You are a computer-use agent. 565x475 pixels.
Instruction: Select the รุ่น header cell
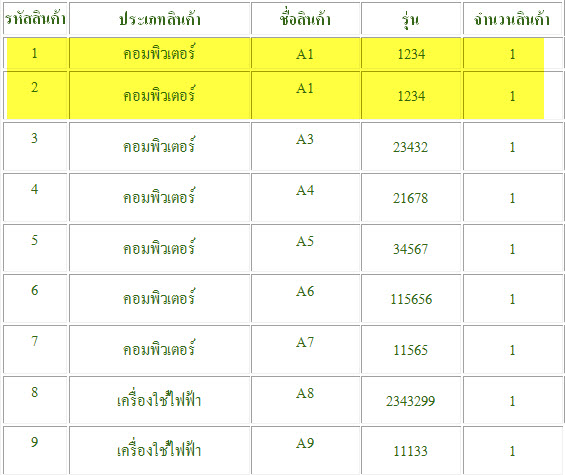[411, 19]
